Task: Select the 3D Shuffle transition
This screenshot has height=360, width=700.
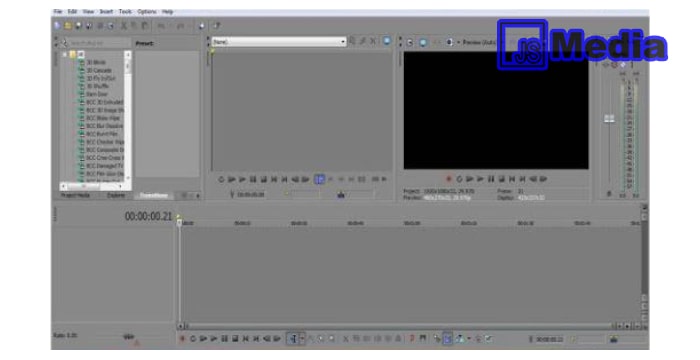Action: pos(98,86)
